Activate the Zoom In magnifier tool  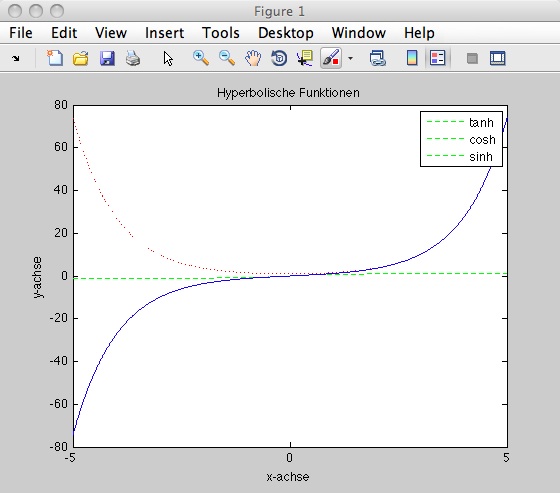pyautogui.click(x=201, y=58)
